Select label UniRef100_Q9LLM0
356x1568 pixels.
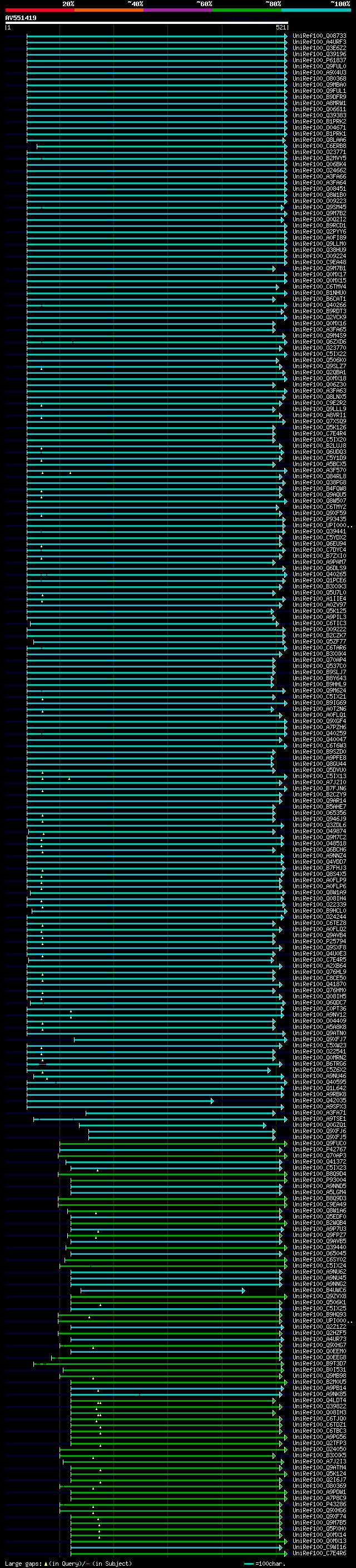(x=319, y=244)
